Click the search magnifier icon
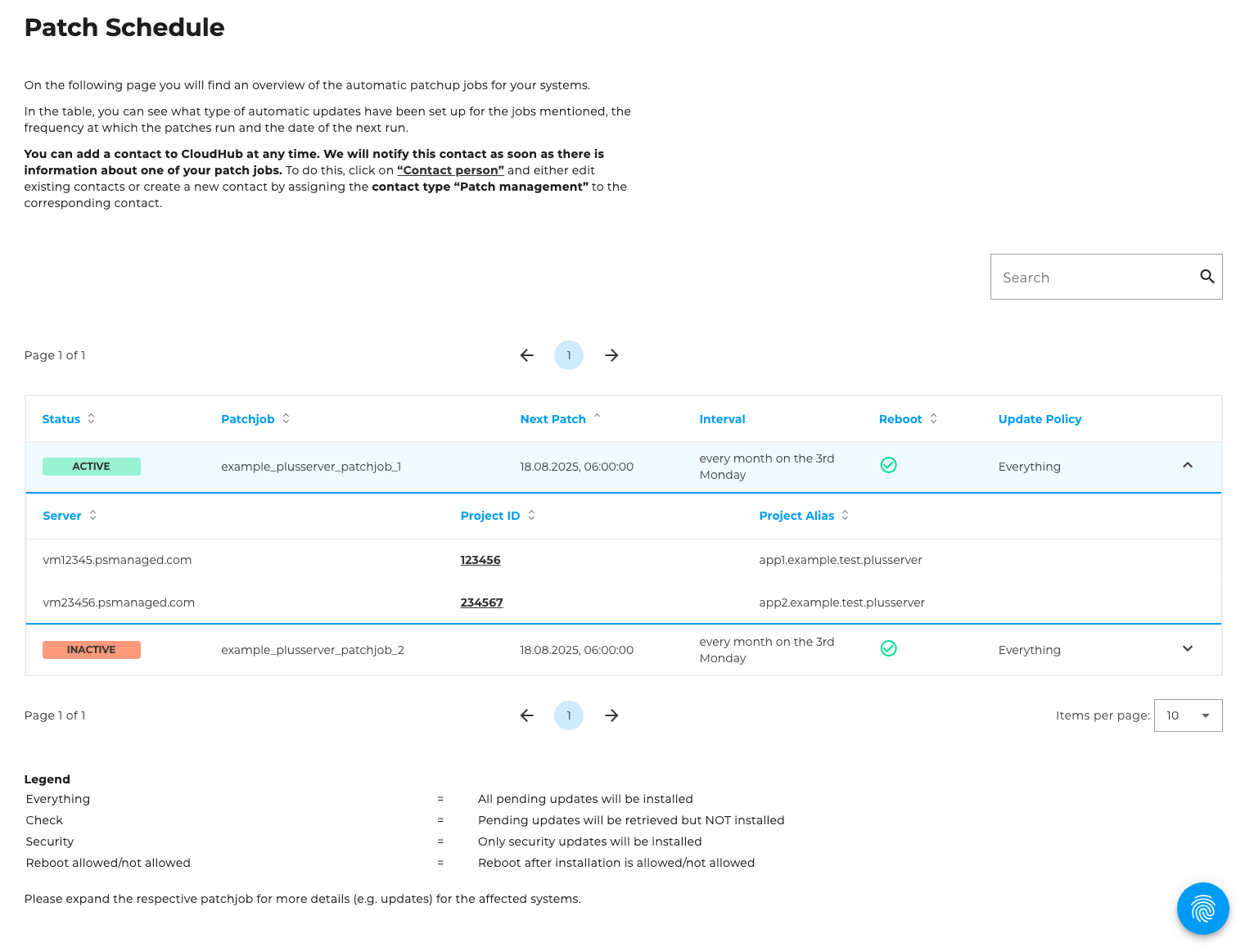This screenshot has height=952, width=1245. pyautogui.click(x=1207, y=277)
